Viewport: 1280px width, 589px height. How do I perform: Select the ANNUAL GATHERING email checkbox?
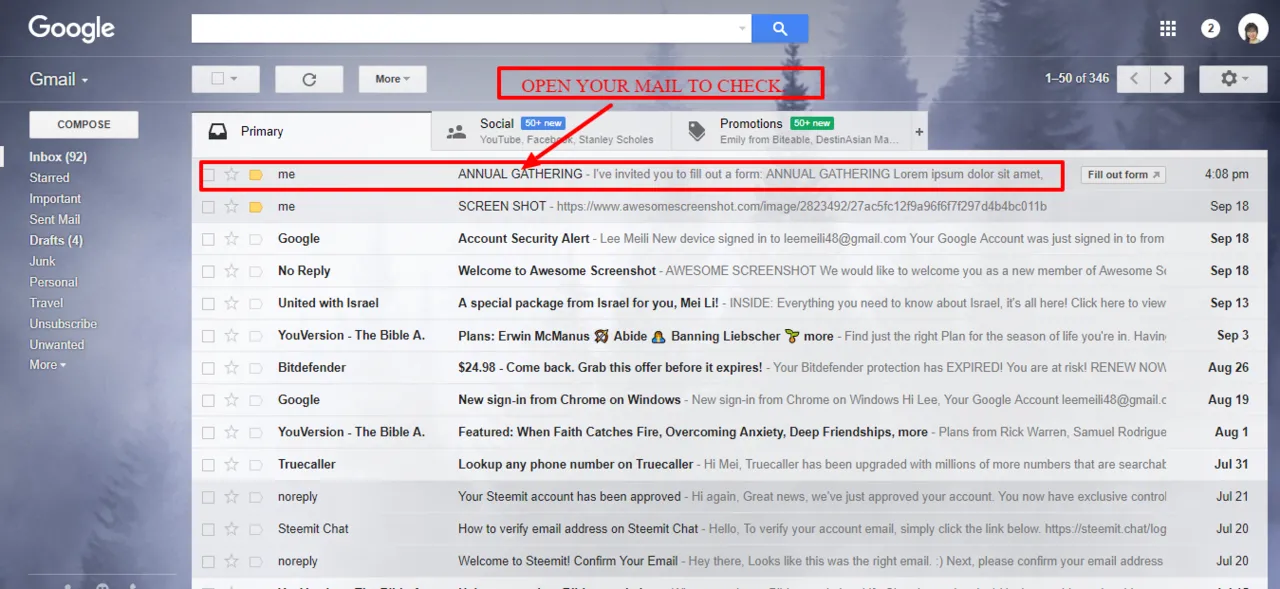click(x=209, y=174)
